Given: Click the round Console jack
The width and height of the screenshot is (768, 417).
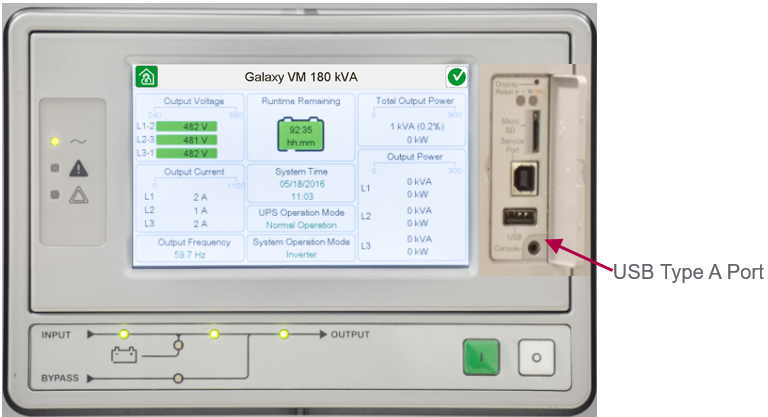Looking at the screenshot, I should [x=534, y=247].
